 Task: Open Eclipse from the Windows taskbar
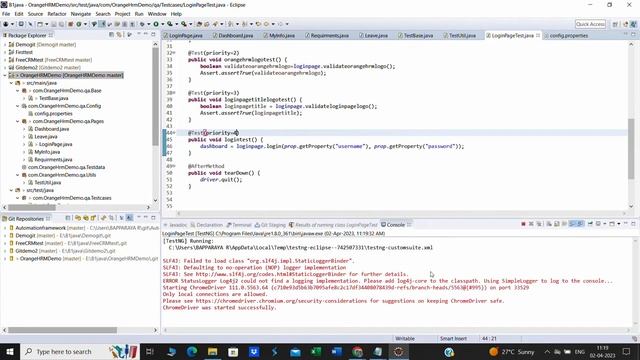[399, 351]
